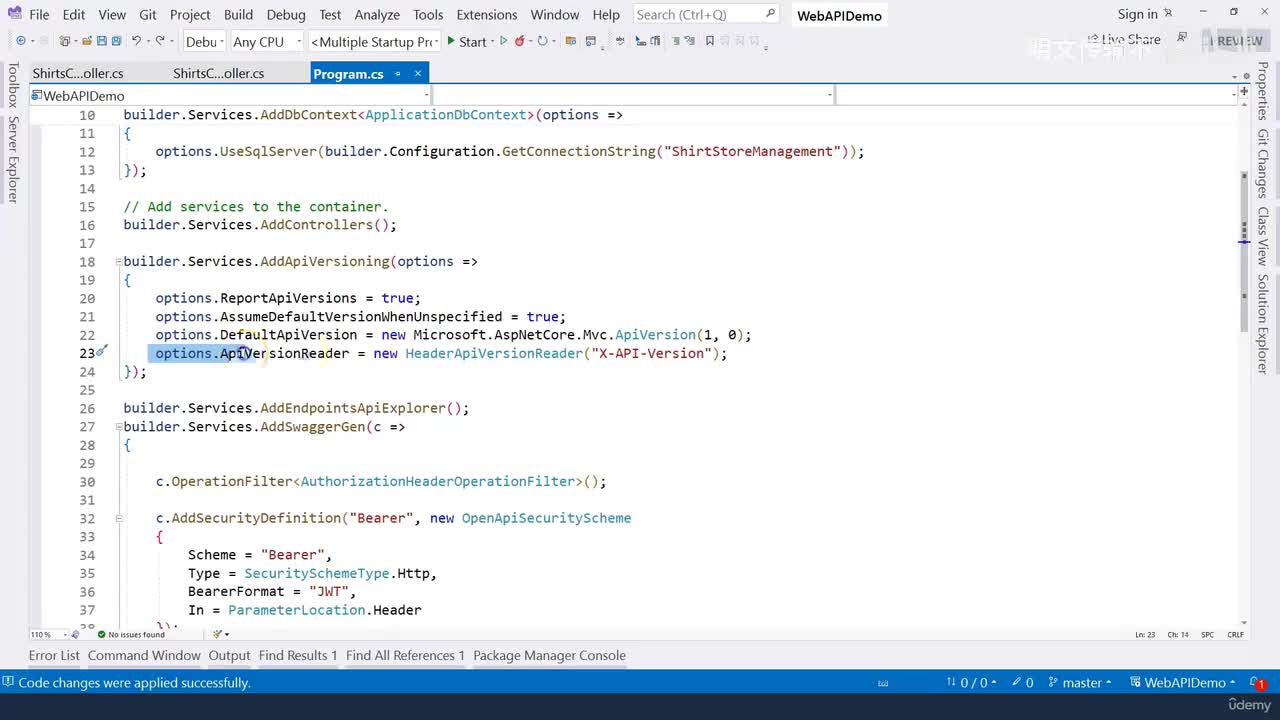Open the Package Manager Console tab
The image size is (1280, 720).
tap(549, 655)
